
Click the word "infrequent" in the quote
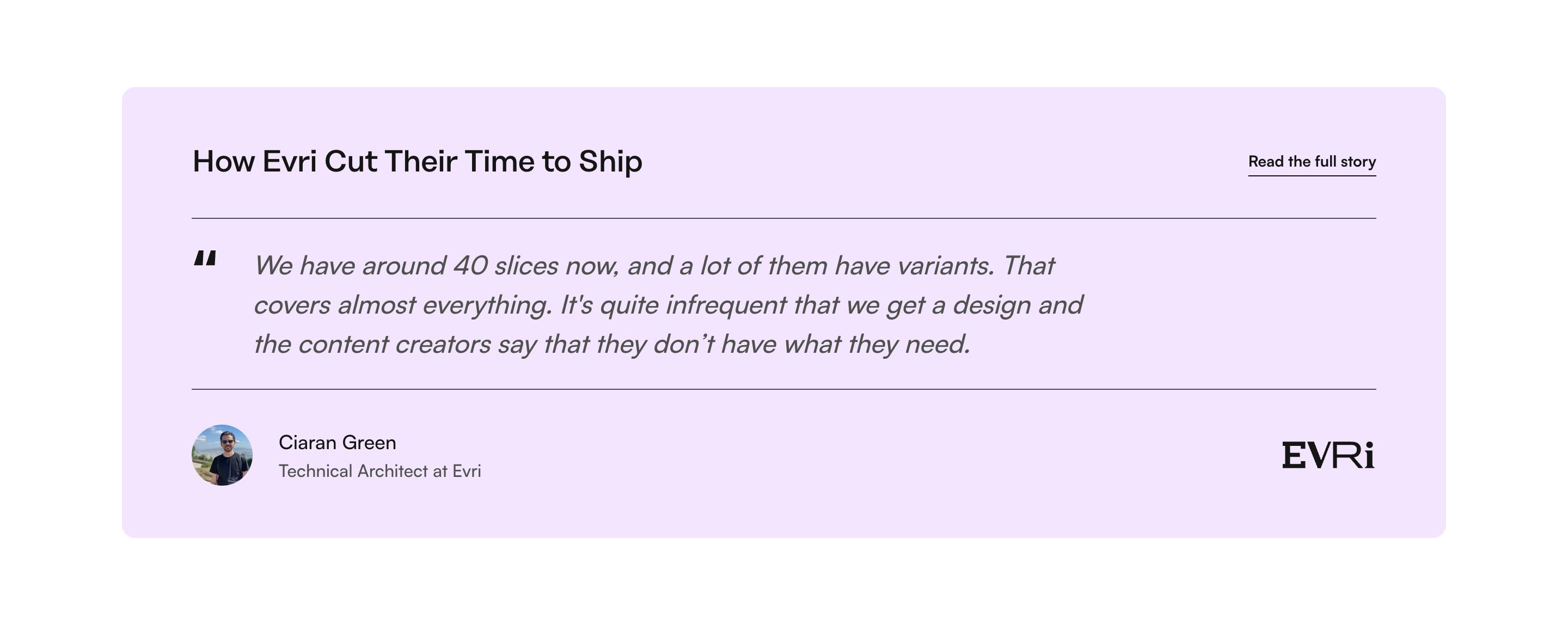pos(726,305)
